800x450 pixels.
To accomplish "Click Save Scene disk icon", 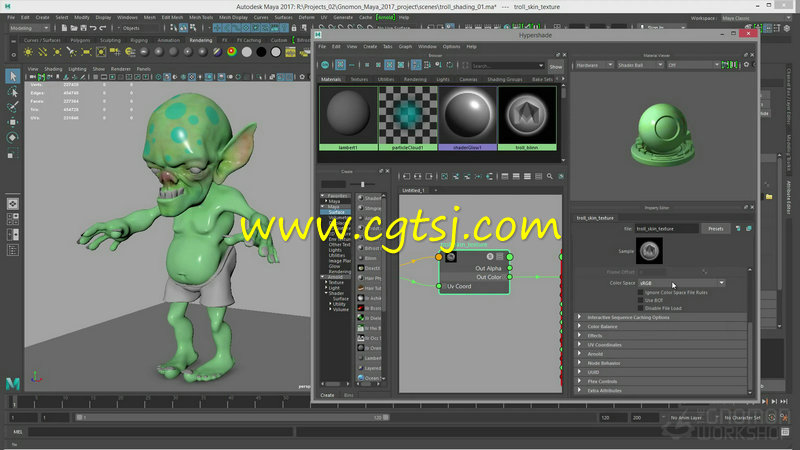I will point(83,28).
